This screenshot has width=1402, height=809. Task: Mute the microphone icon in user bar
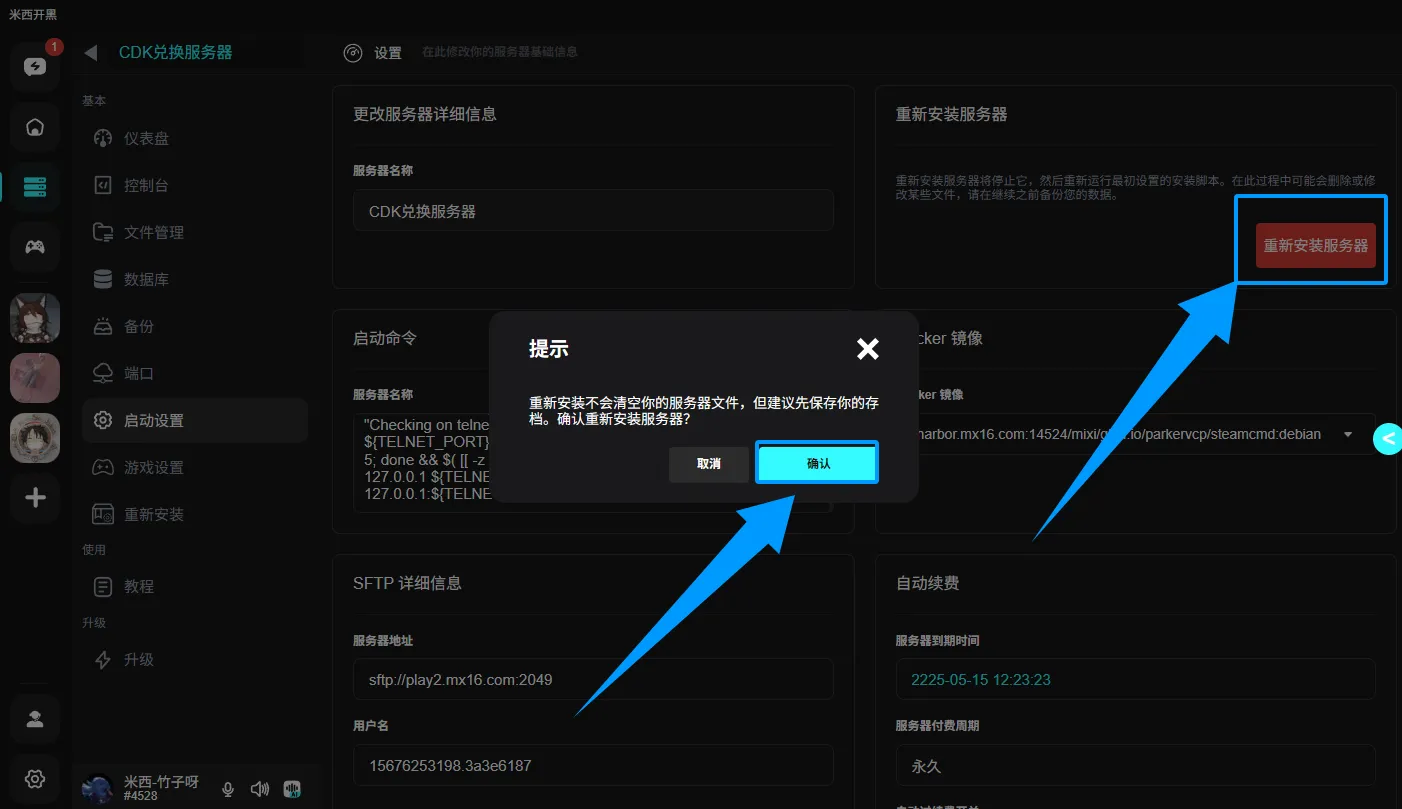(228, 789)
